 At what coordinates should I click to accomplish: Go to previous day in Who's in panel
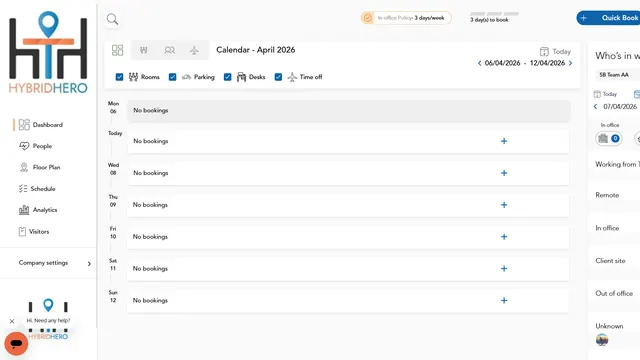(x=595, y=107)
